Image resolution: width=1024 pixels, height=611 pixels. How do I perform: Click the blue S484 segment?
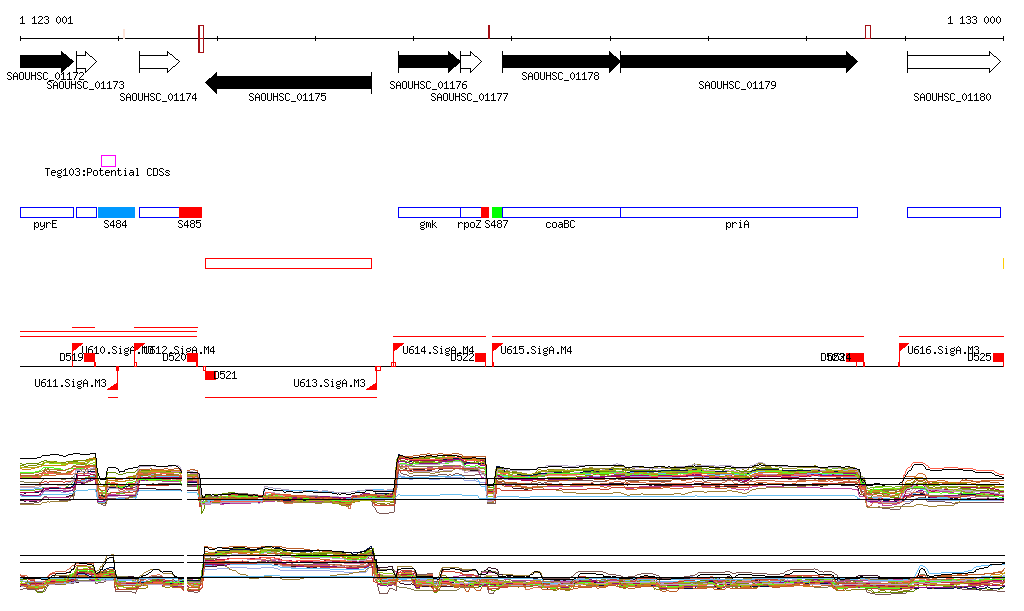116,212
